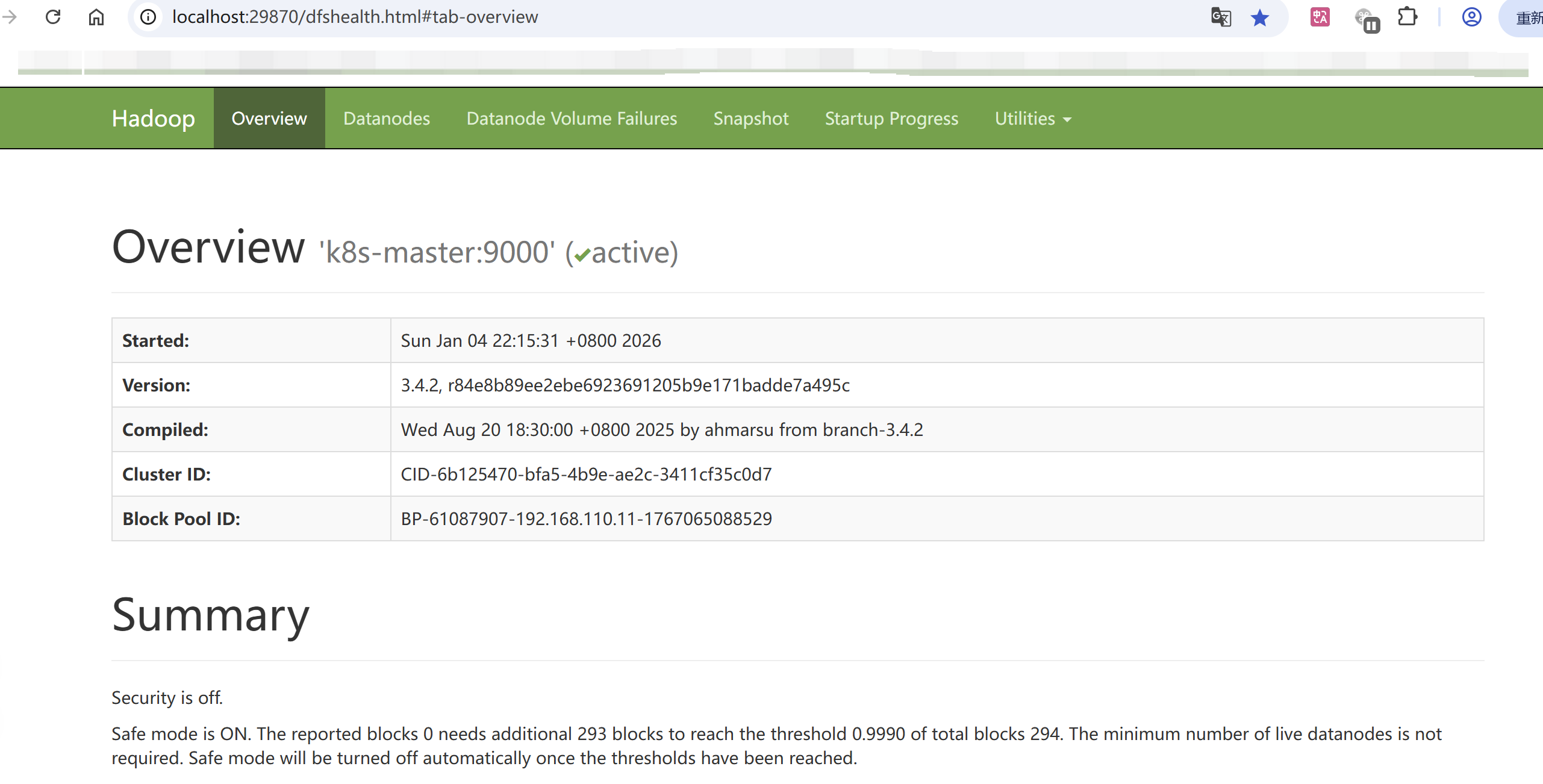Click the site information icon
1543x784 pixels.
(148, 17)
